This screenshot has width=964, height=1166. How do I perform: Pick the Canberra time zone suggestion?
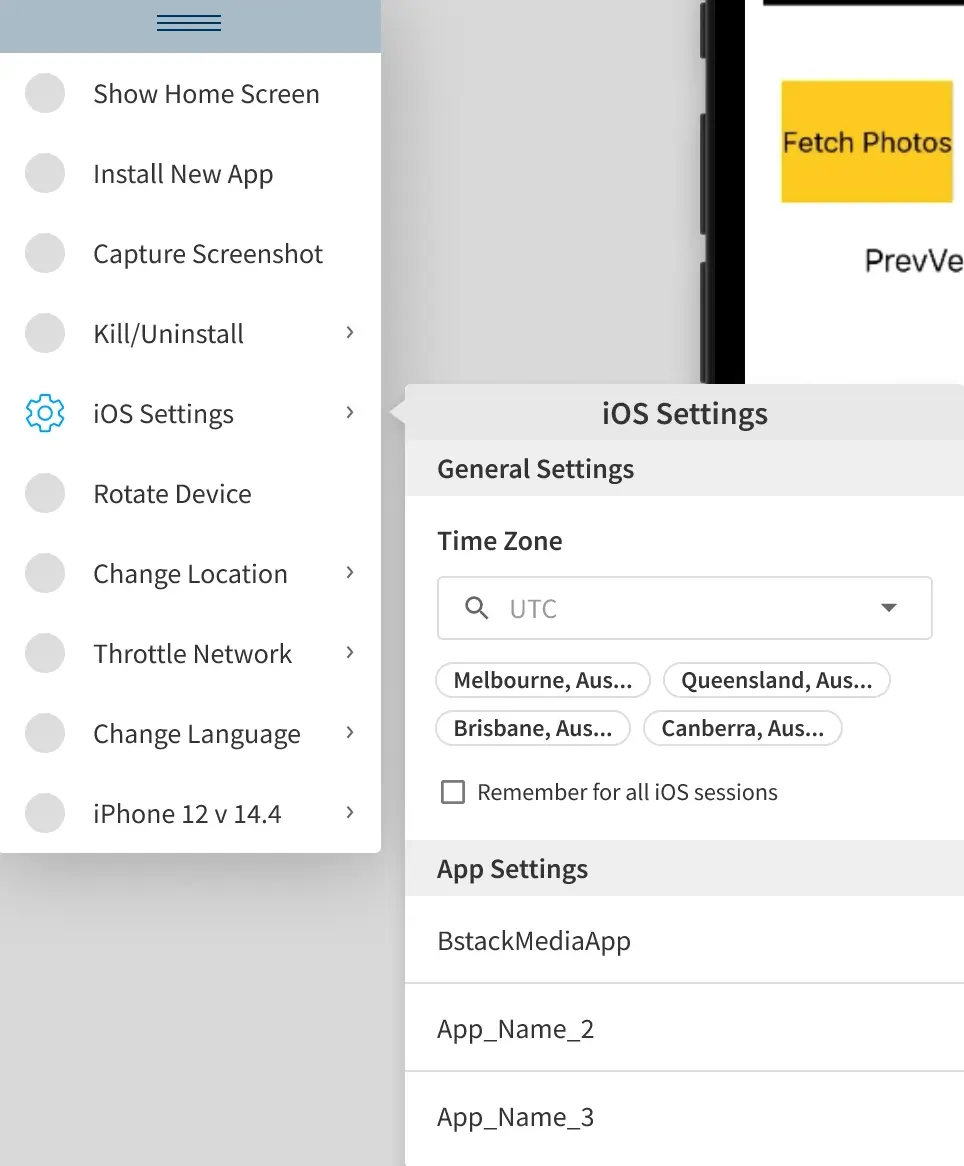click(742, 729)
